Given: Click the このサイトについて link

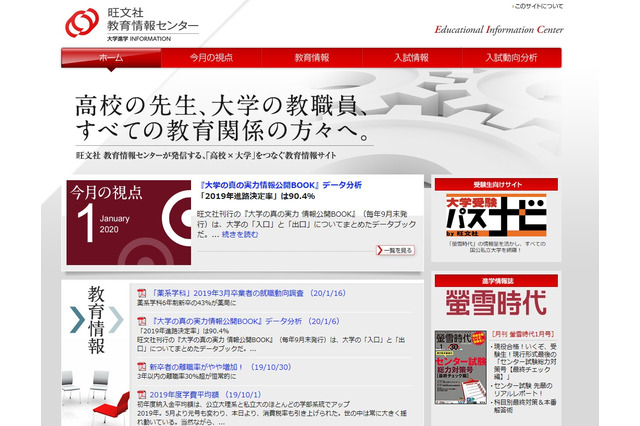Looking at the screenshot, I should [538, 6].
